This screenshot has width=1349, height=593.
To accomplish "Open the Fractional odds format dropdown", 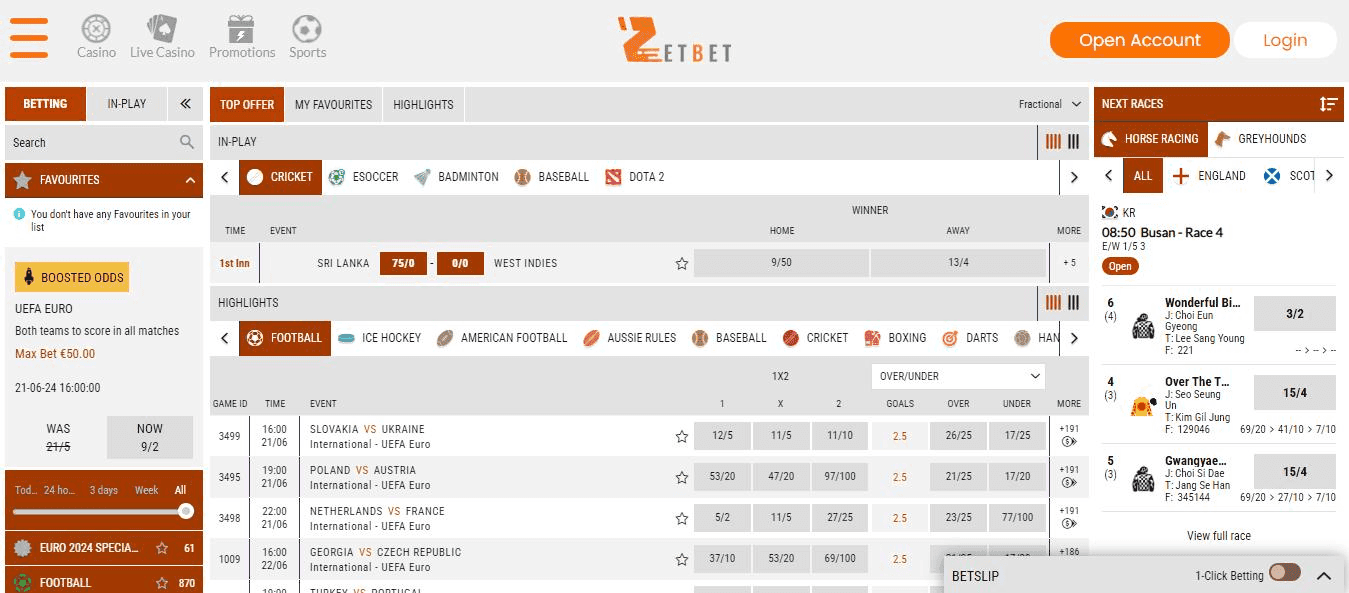I will 1050,104.
